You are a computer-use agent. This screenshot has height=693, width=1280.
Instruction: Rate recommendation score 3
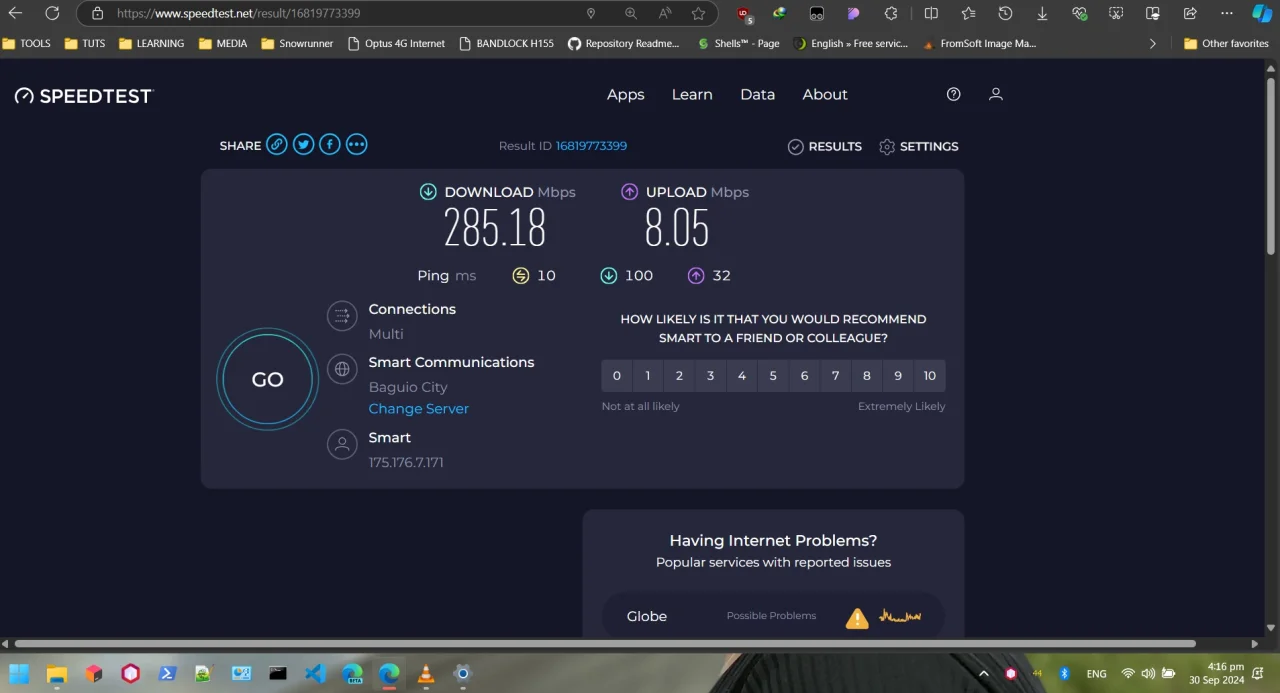click(x=710, y=376)
